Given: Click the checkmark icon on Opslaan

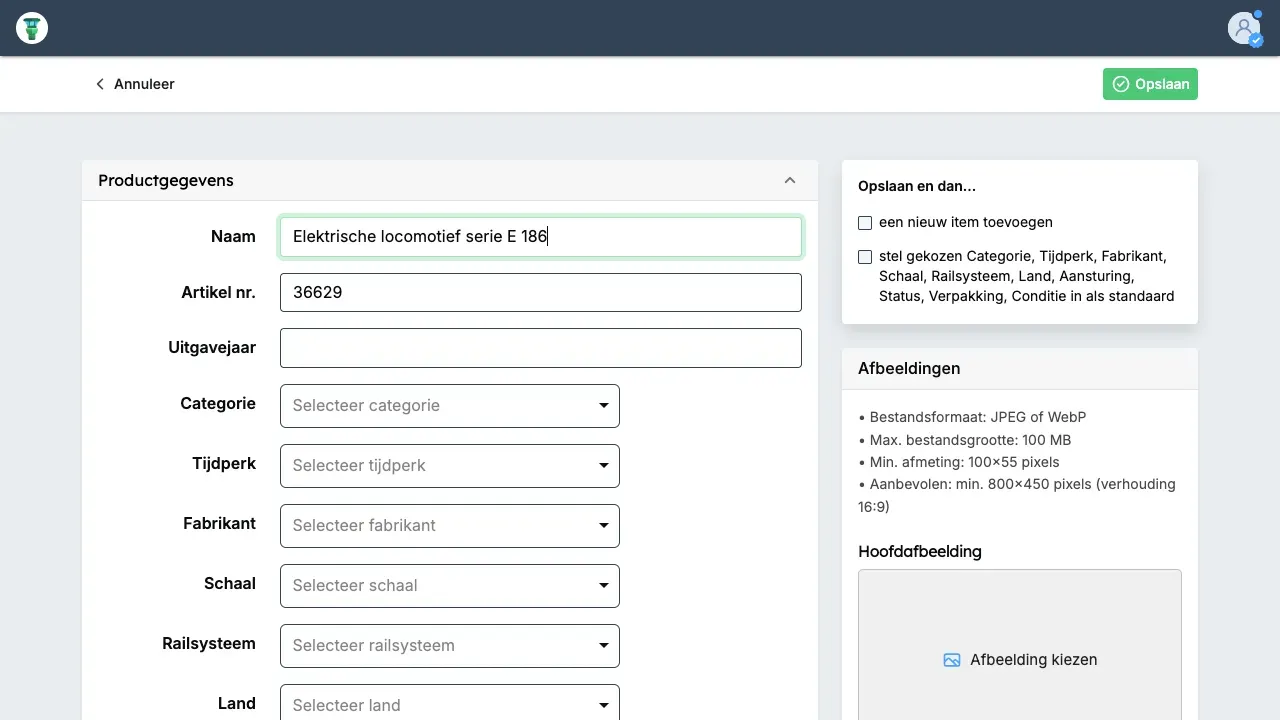Looking at the screenshot, I should click(x=1121, y=84).
